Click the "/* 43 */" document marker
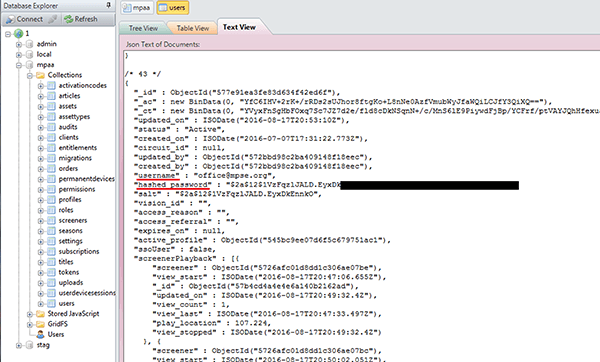The height and width of the screenshot is (362, 600). tap(143, 74)
